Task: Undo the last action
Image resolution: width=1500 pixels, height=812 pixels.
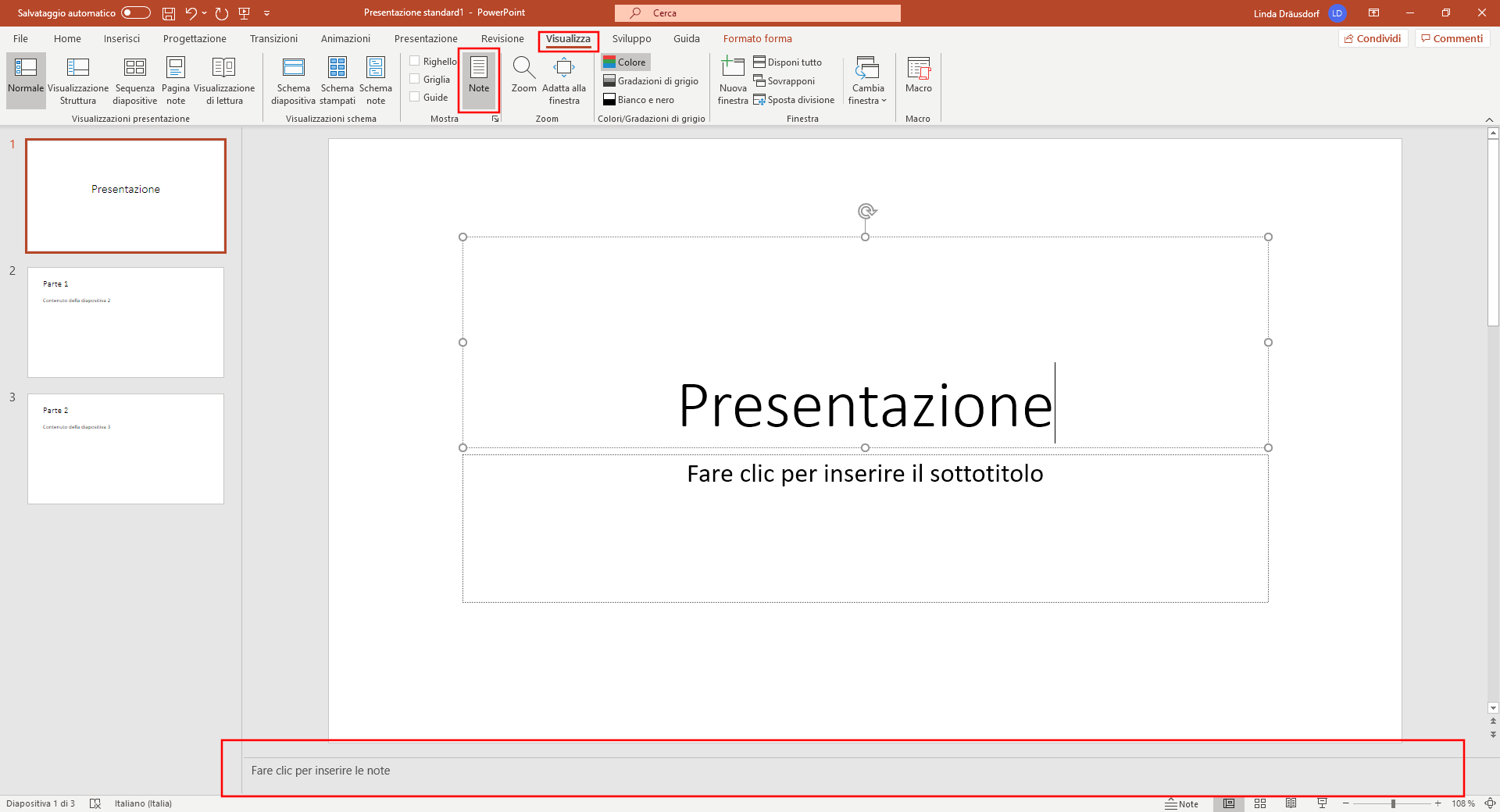Action: click(x=191, y=13)
